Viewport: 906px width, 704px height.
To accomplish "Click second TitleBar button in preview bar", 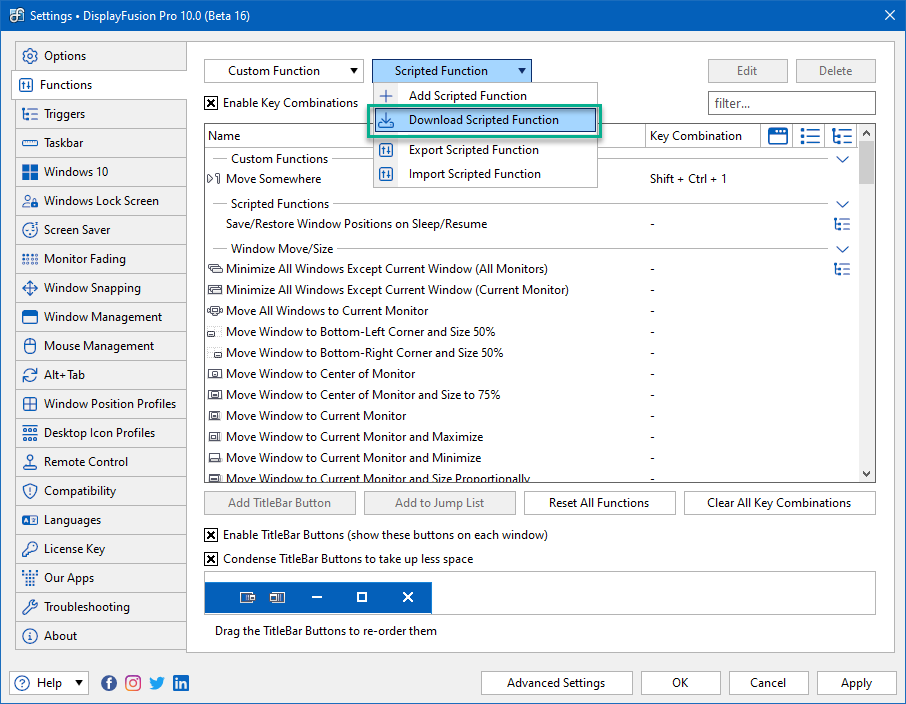I will [x=277, y=598].
